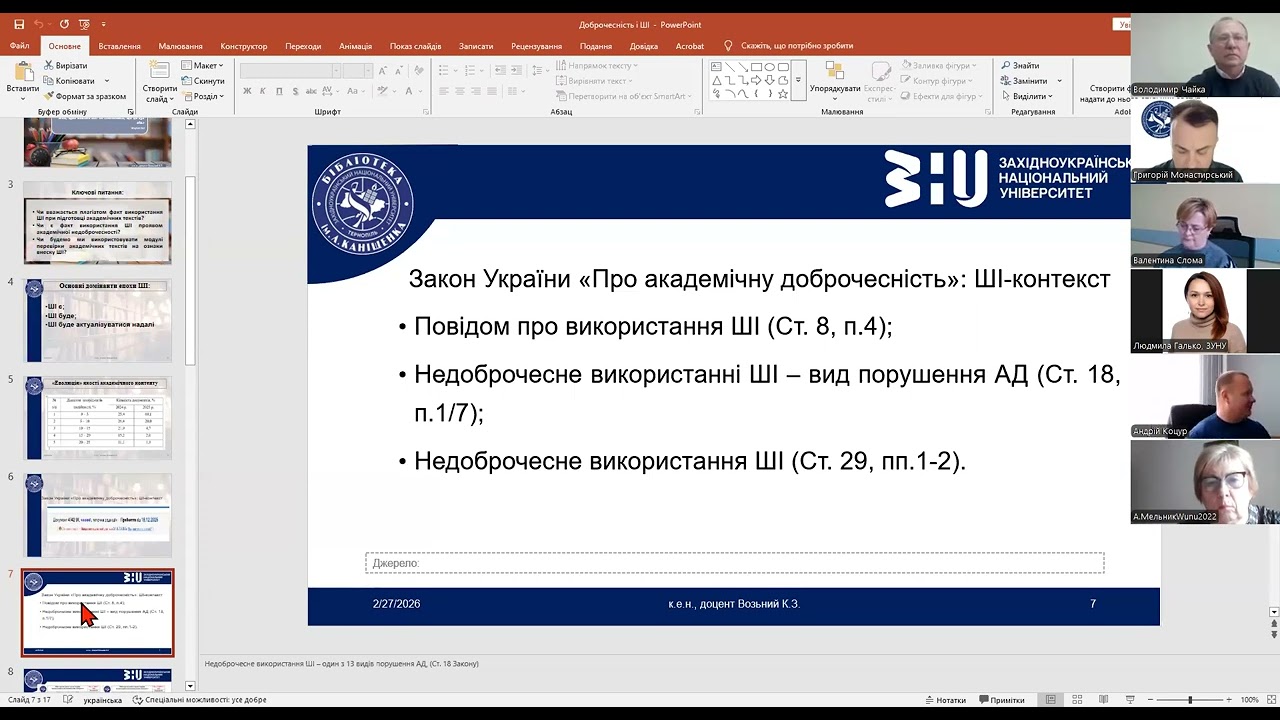Toggle bold Ж formatting
This screenshot has width=1280, height=720.
tap(247, 91)
